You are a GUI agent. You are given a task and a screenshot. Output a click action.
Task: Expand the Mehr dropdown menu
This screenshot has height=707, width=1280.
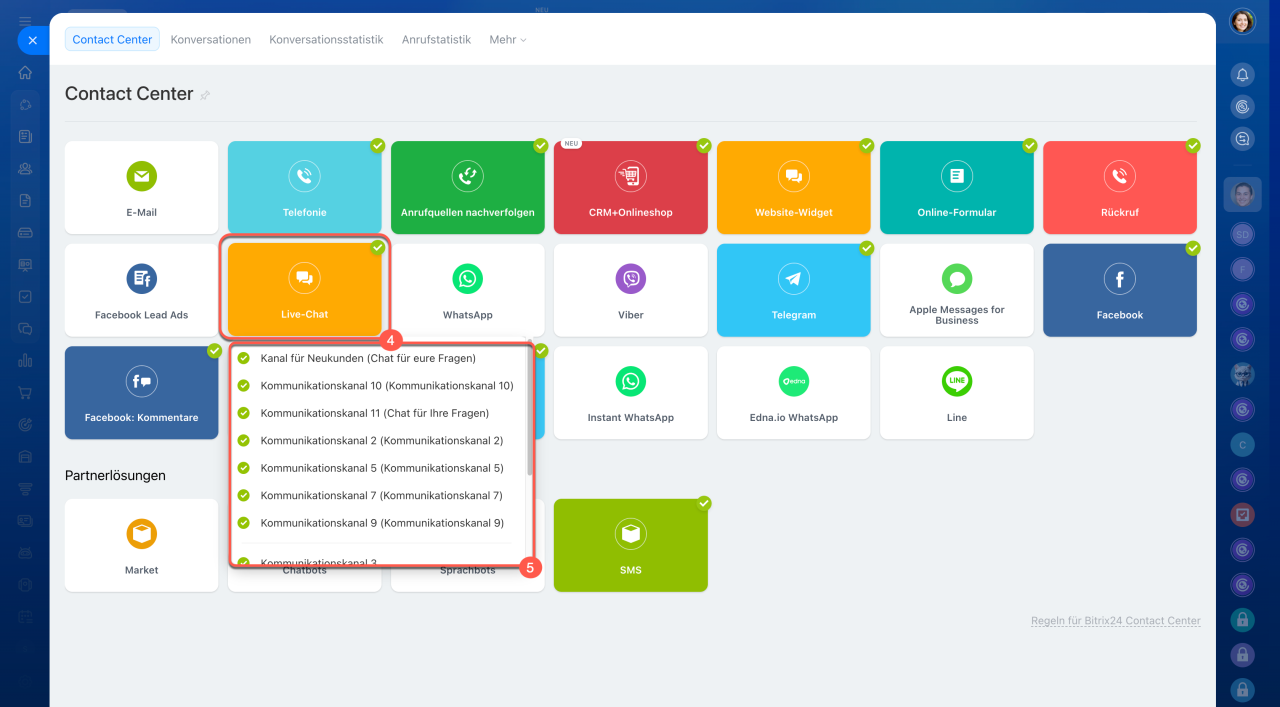point(507,40)
